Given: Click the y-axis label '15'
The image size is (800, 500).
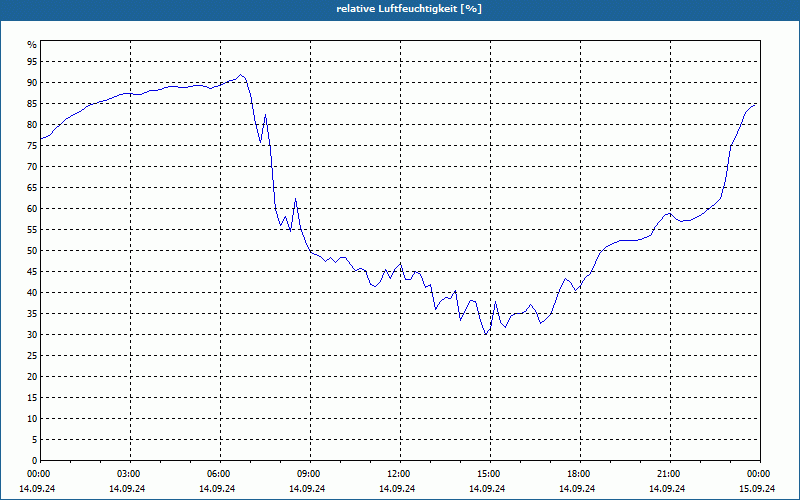Looking at the screenshot, I should [32, 397].
